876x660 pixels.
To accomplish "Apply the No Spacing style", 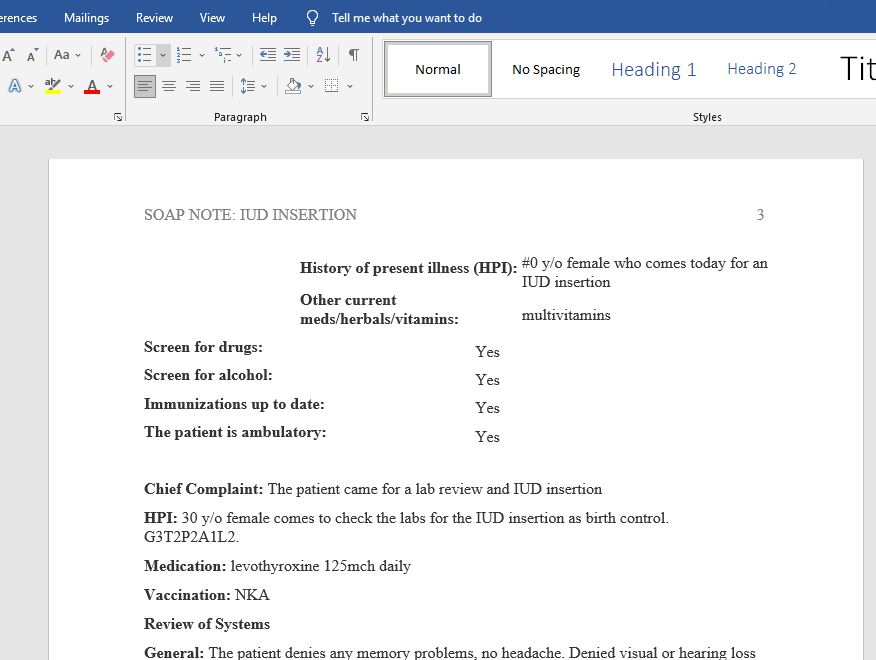I will [546, 69].
